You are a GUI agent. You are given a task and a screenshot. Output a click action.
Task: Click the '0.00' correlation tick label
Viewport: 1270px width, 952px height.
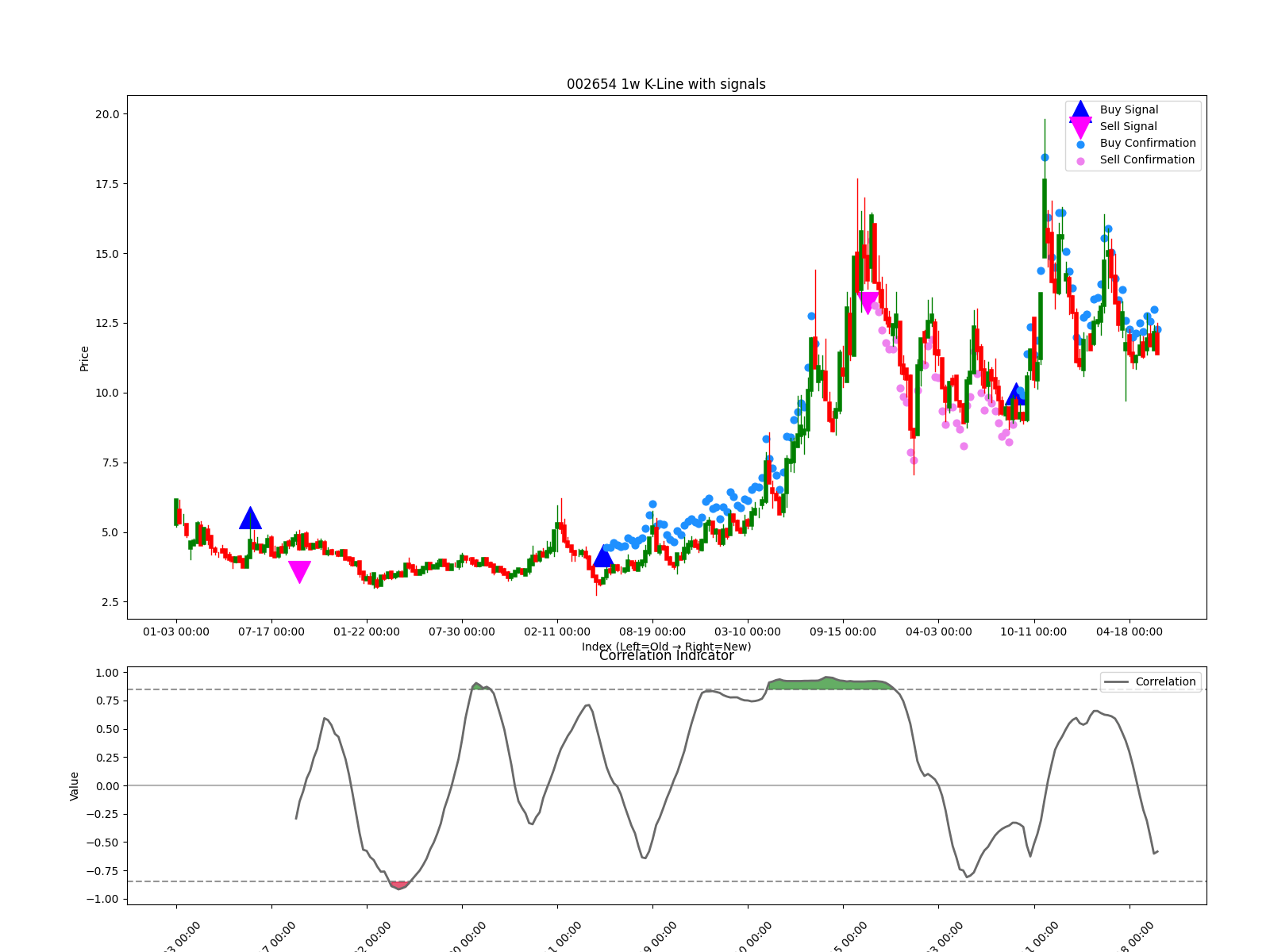pos(107,786)
